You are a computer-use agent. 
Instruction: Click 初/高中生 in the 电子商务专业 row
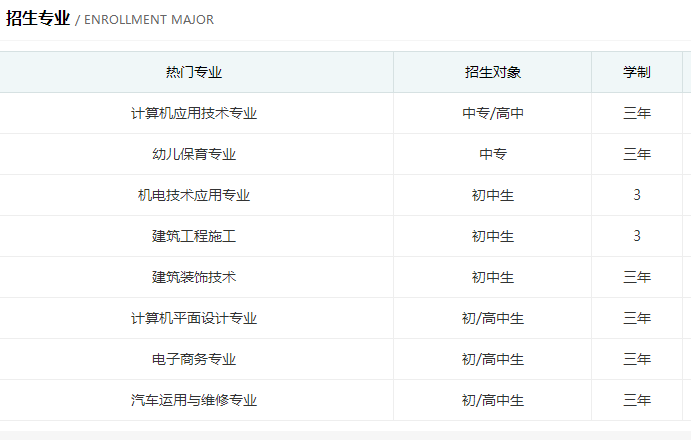[493, 359]
